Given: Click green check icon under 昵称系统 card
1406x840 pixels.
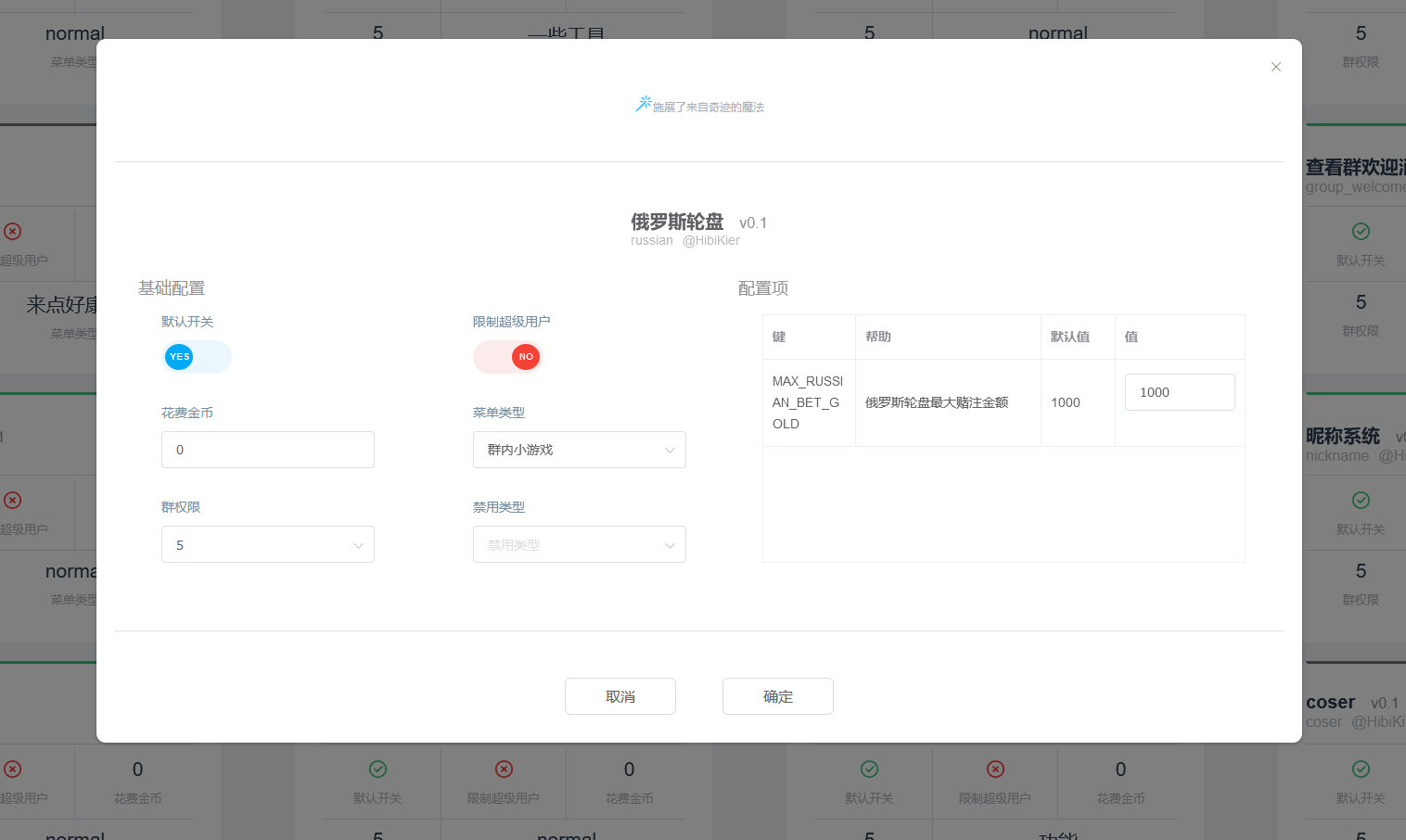Looking at the screenshot, I should tap(1361, 501).
